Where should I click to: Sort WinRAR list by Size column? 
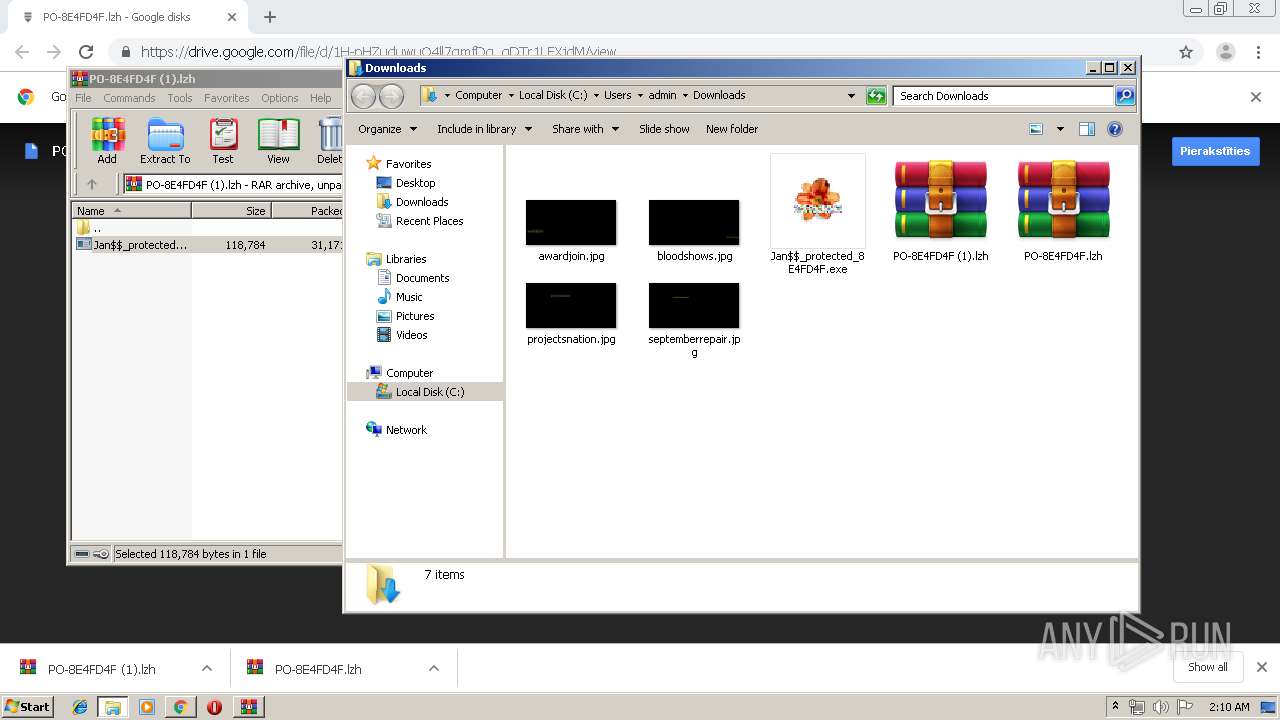point(231,211)
